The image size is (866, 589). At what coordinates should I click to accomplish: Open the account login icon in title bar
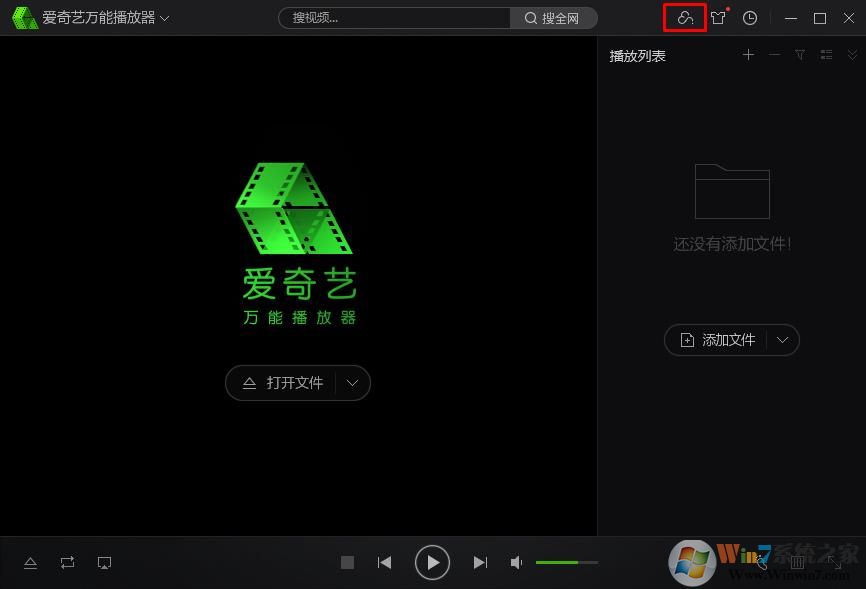pos(685,18)
